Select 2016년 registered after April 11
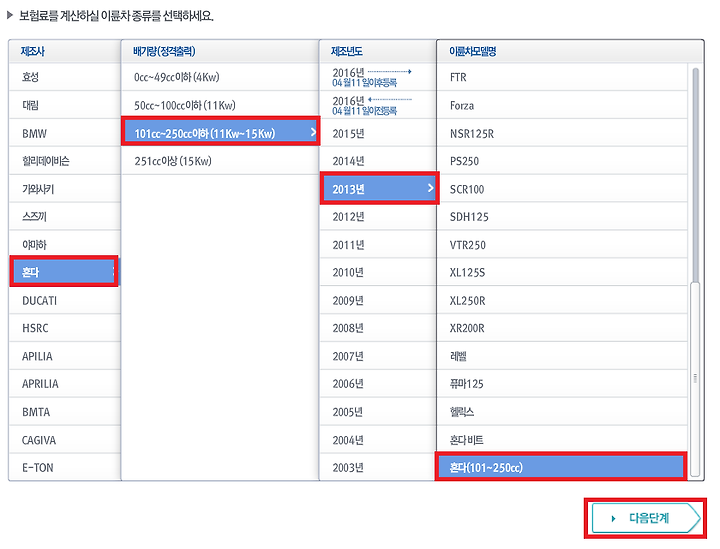720x549 pixels. point(378,77)
